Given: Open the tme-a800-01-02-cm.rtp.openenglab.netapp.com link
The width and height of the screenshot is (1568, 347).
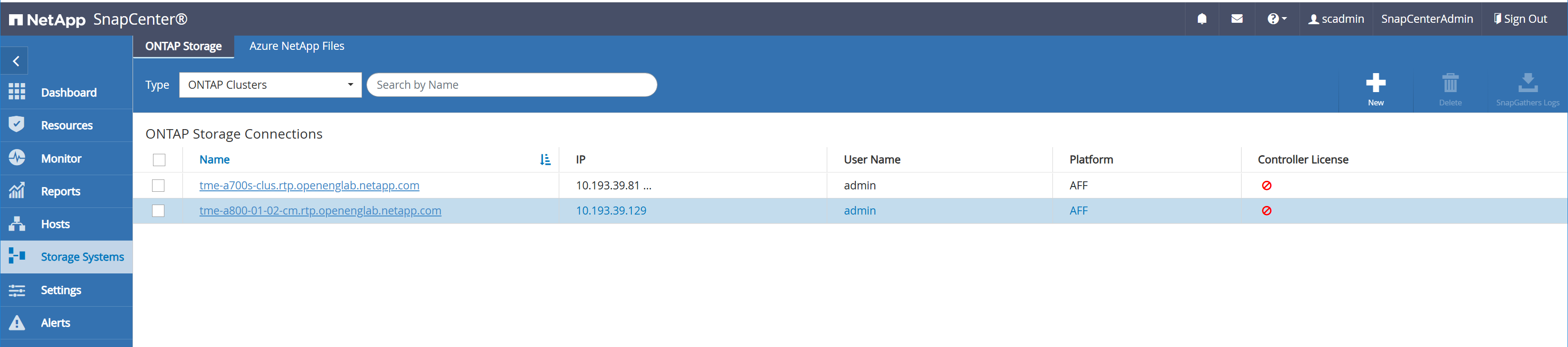Looking at the screenshot, I should tap(320, 211).
